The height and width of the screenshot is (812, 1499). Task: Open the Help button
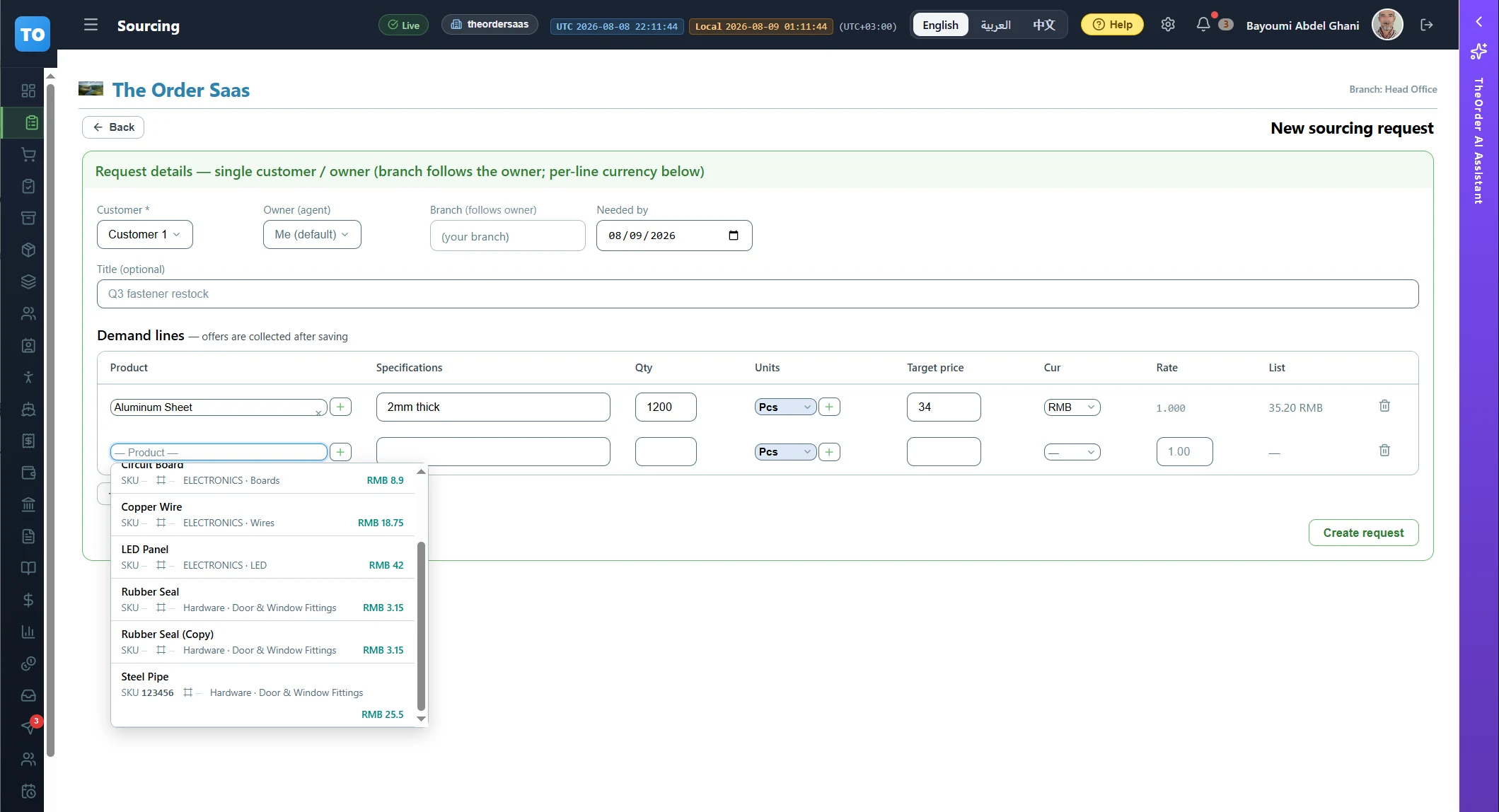tap(1112, 25)
